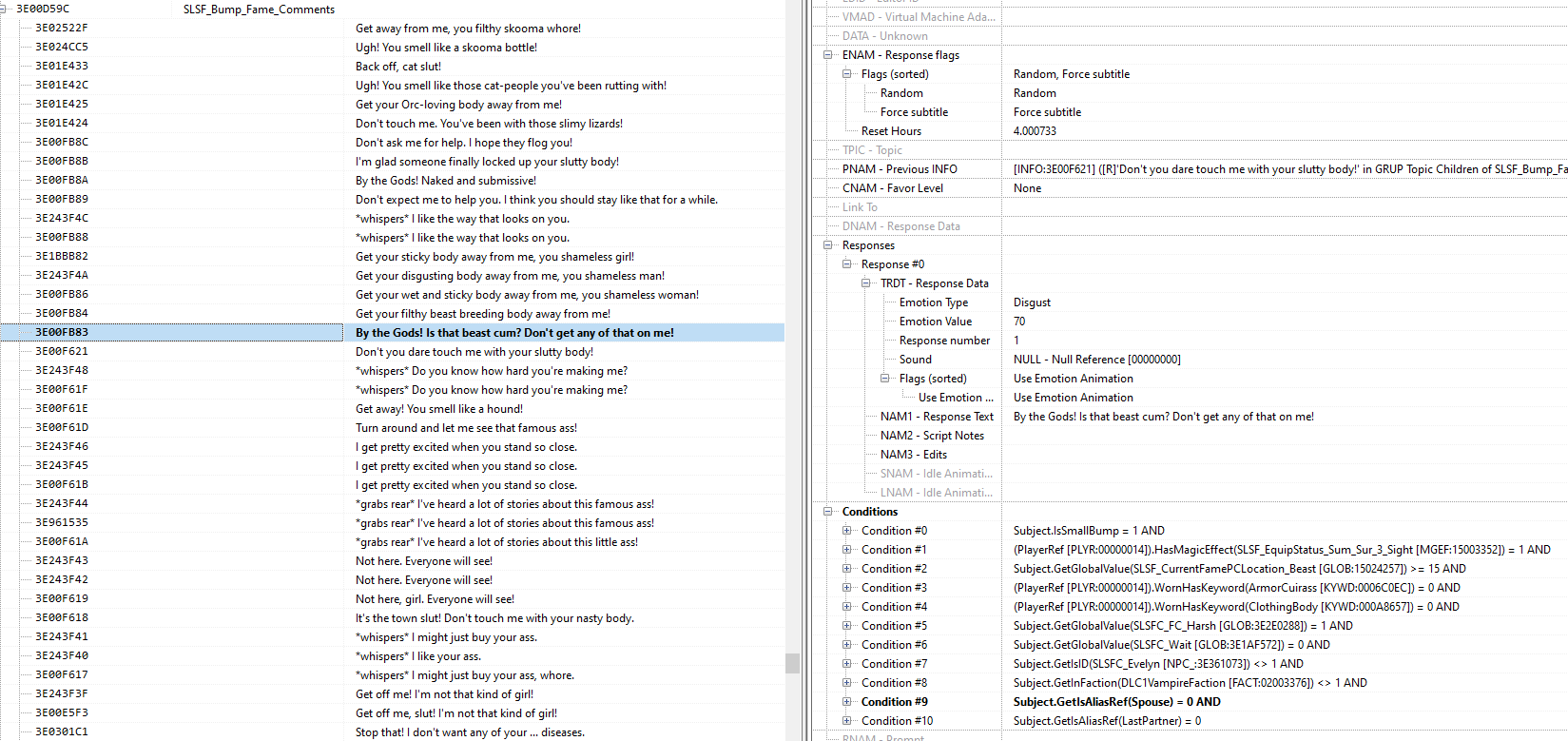The image size is (1568, 741).
Task: Select the PNAM - Previous INFO row
Action: click(1191, 169)
